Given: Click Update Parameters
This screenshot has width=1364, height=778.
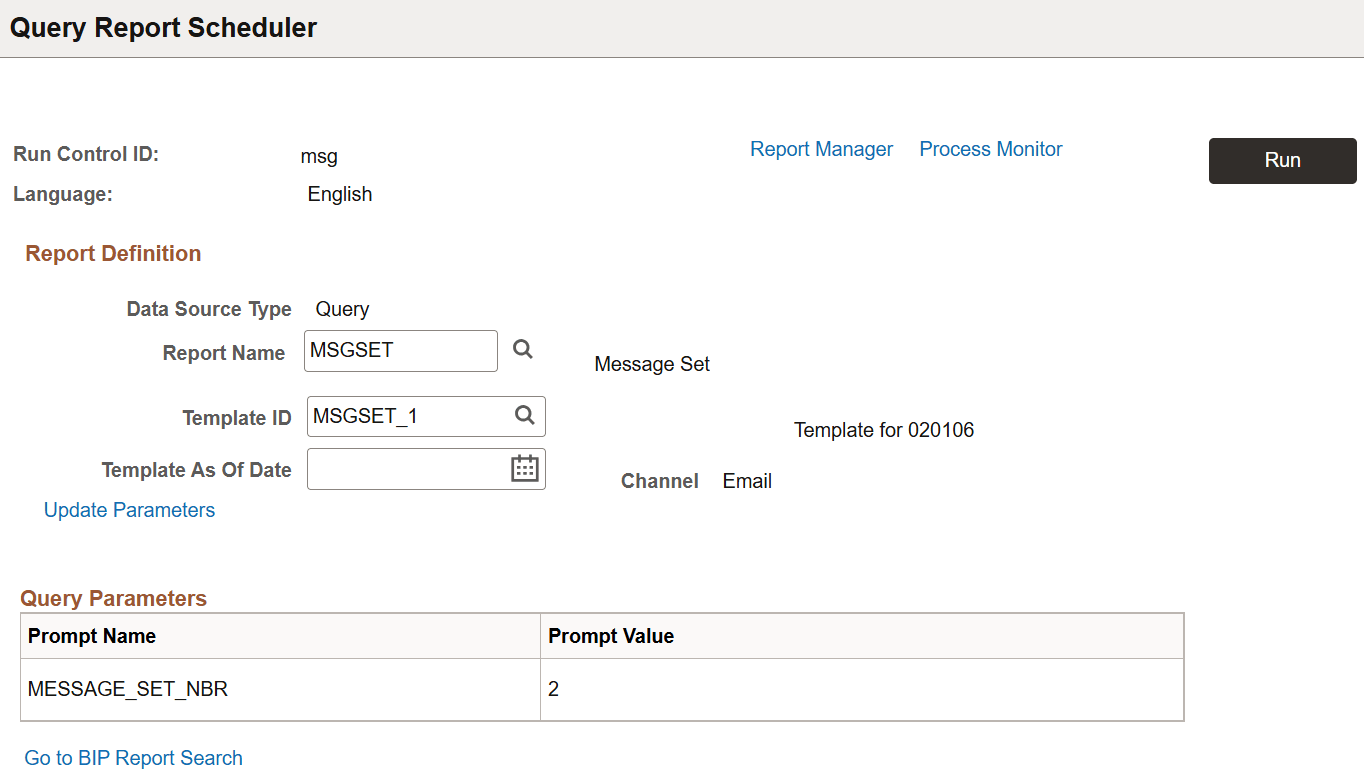Looking at the screenshot, I should click(129, 510).
